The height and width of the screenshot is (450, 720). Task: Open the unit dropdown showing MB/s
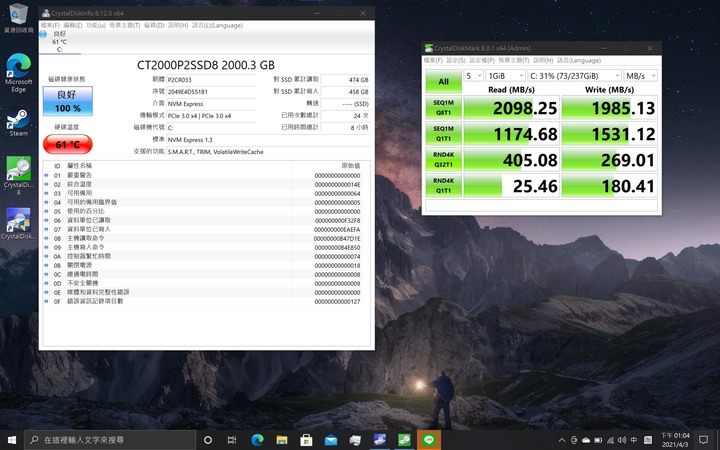(641, 75)
